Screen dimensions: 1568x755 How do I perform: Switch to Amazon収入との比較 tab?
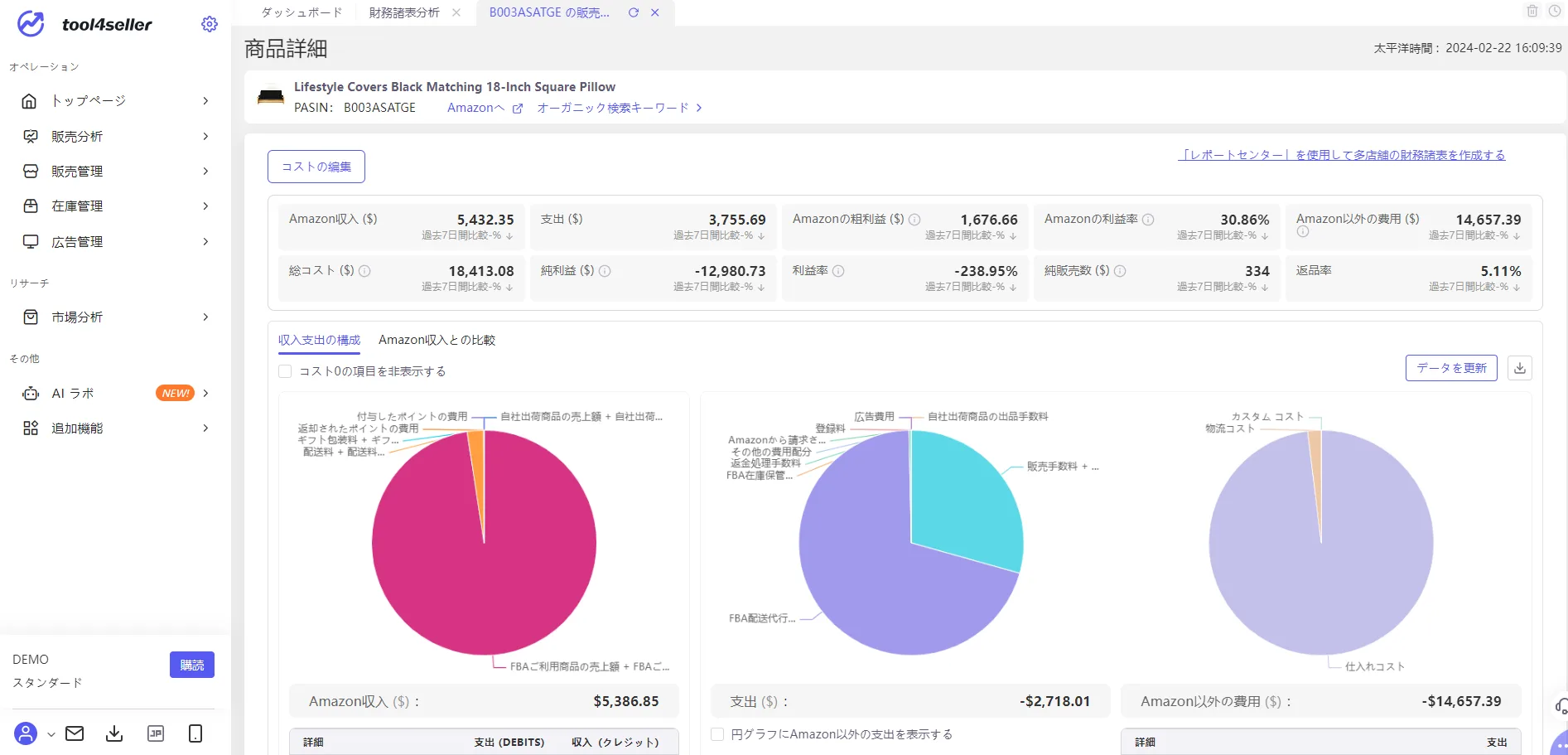point(437,340)
